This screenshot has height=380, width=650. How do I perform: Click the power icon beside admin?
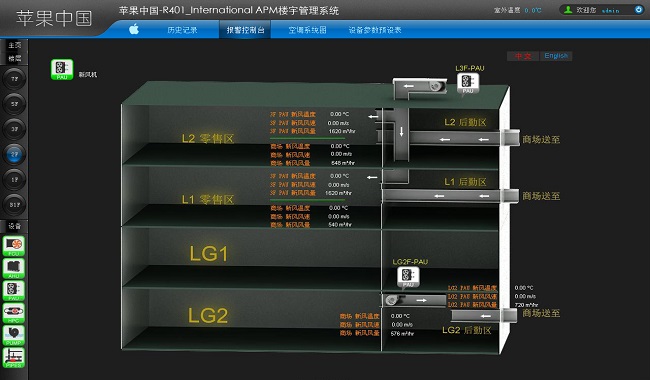click(638, 9)
